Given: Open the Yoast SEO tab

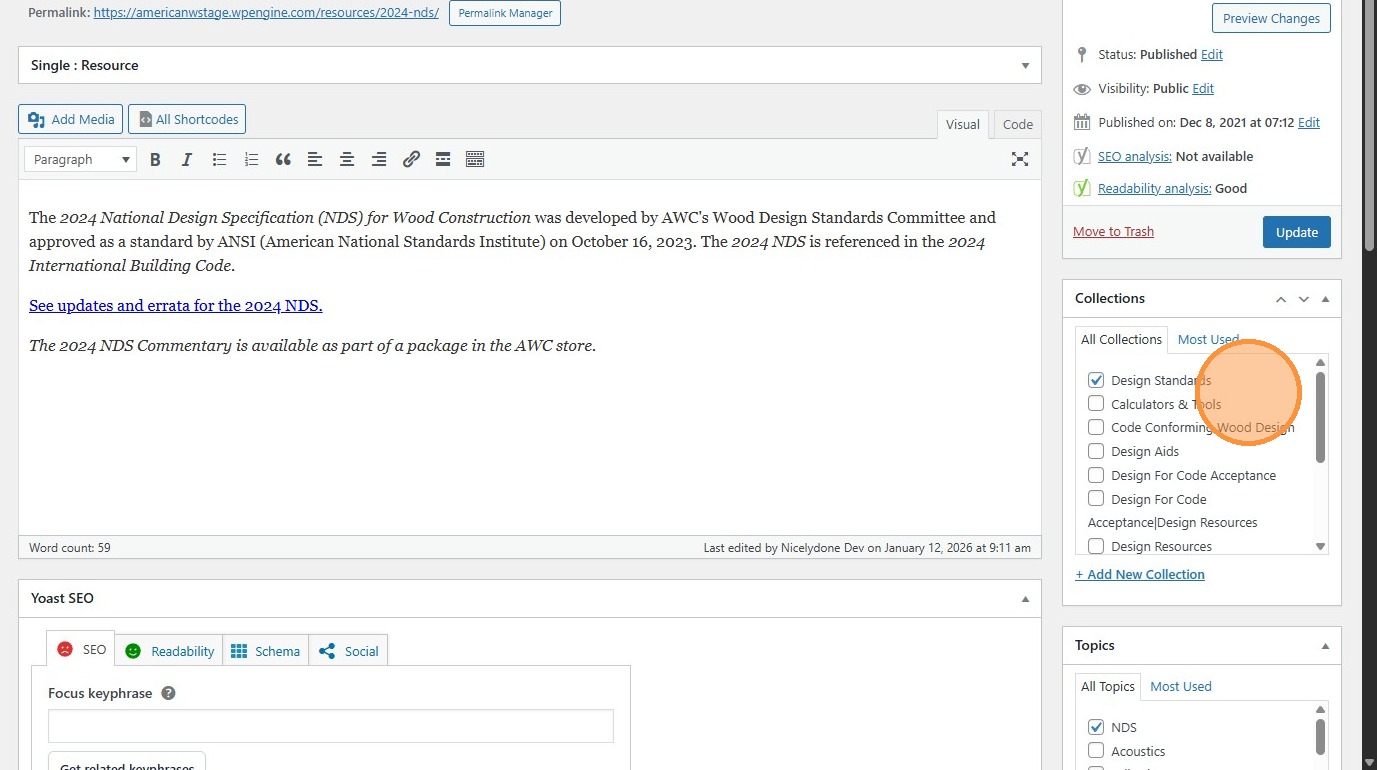Looking at the screenshot, I should click(81, 649).
